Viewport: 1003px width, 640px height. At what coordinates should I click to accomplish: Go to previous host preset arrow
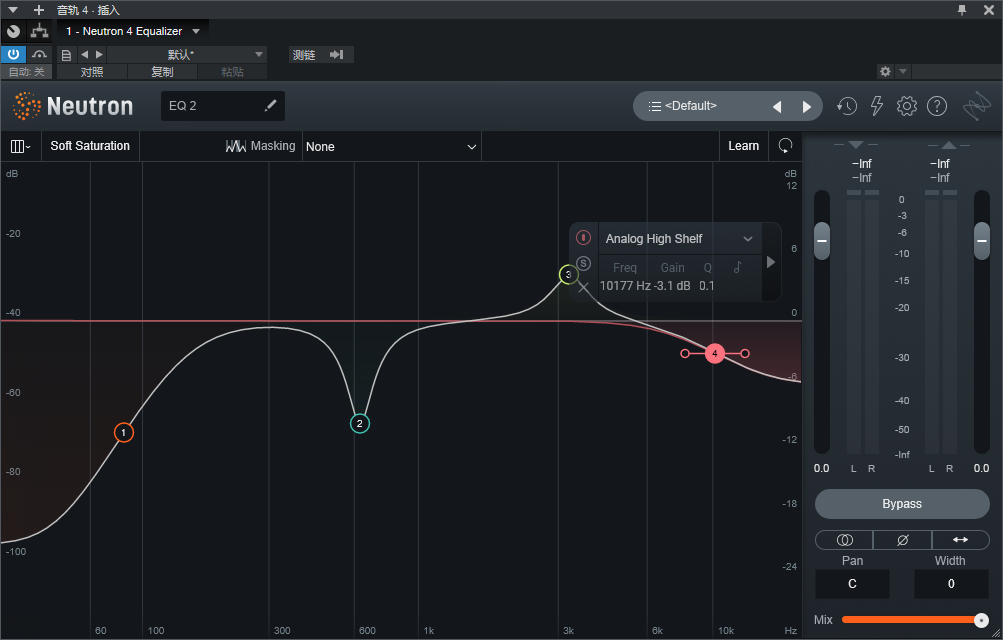coord(84,54)
